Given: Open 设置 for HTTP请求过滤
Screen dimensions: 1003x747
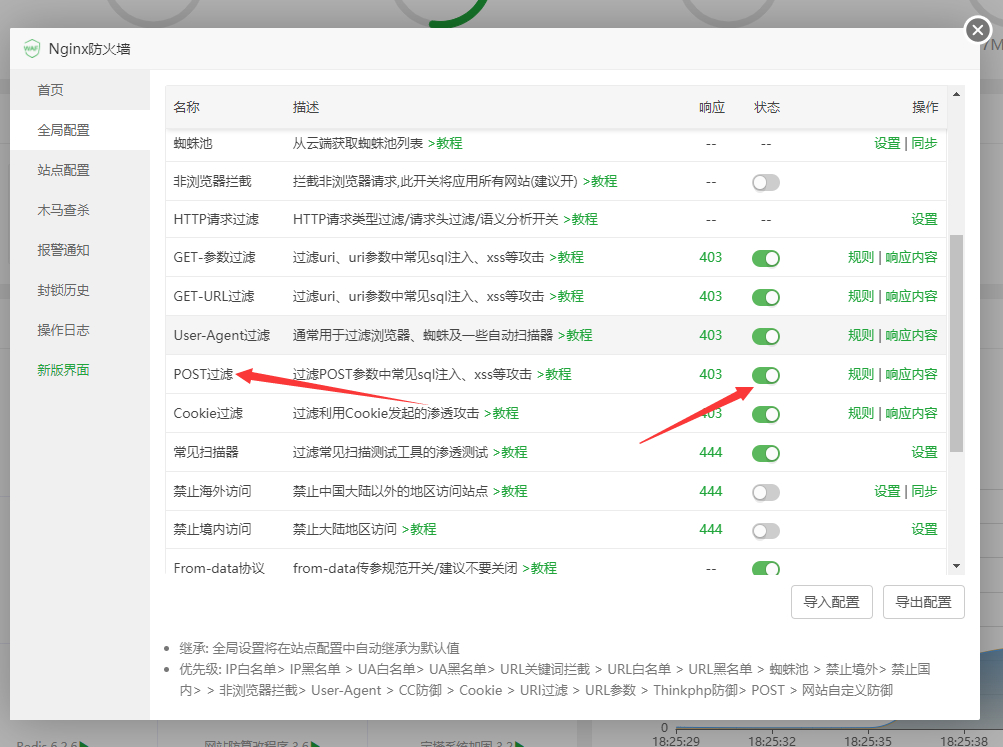Looking at the screenshot, I should click(x=925, y=219).
